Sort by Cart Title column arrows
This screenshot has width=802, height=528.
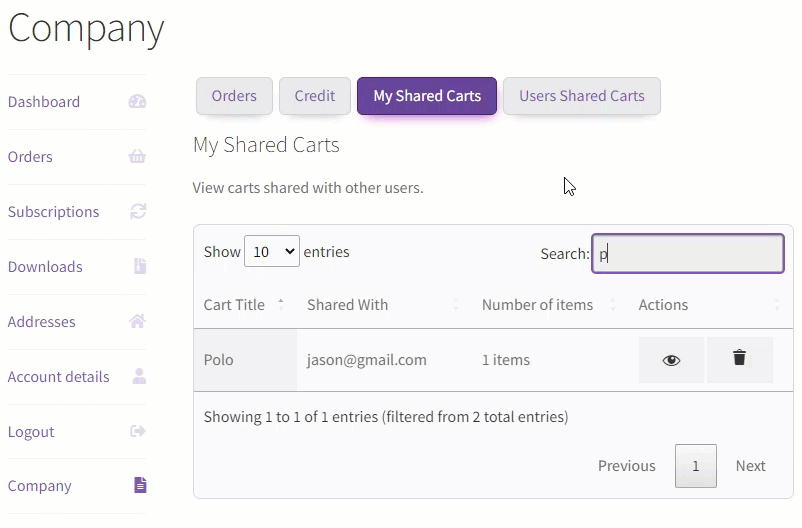281,304
